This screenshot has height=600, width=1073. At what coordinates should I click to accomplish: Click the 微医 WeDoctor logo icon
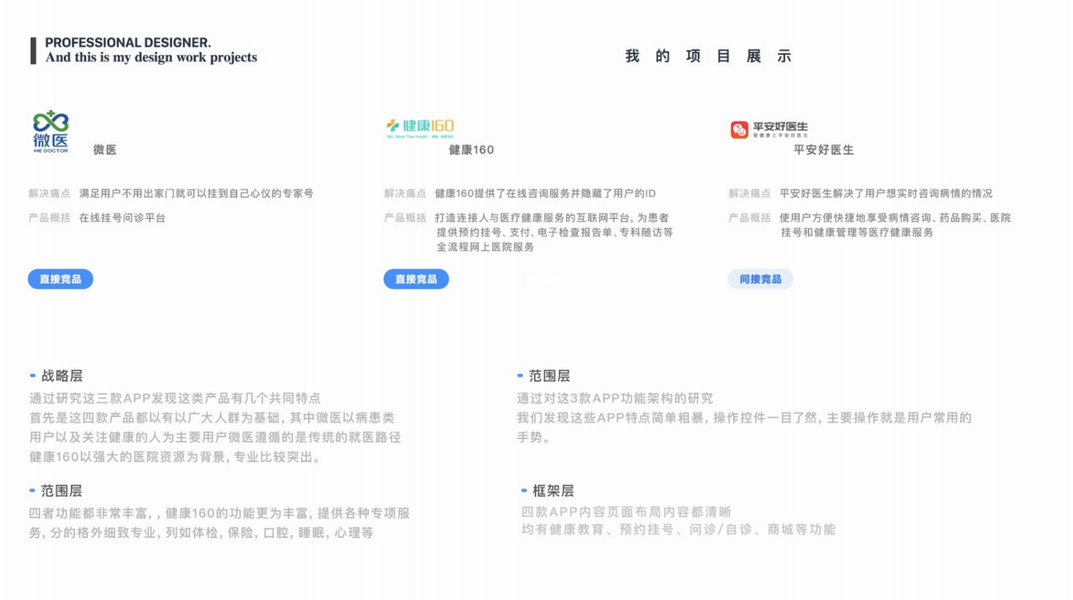51,131
